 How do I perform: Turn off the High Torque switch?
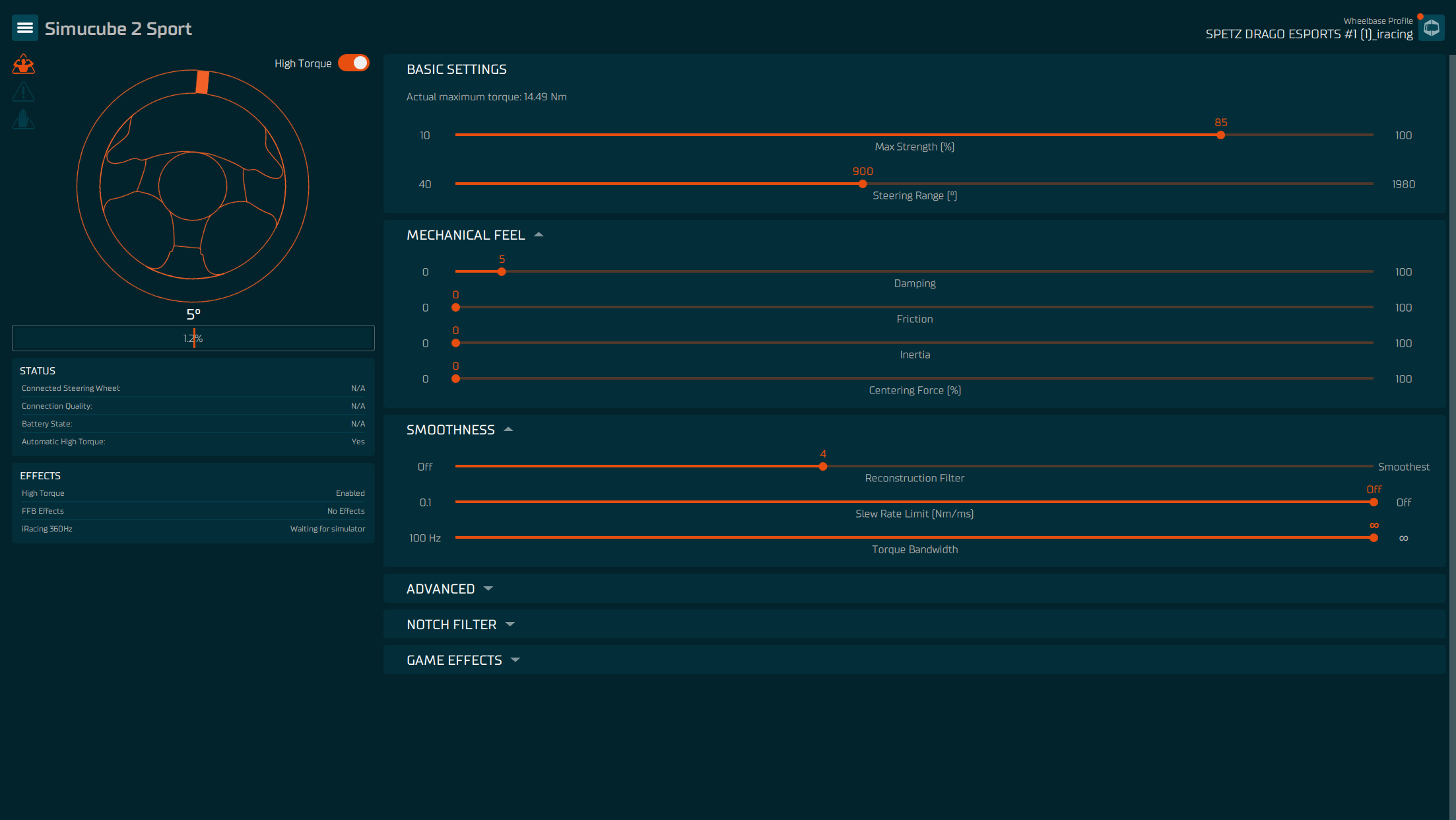click(x=354, y=63)
